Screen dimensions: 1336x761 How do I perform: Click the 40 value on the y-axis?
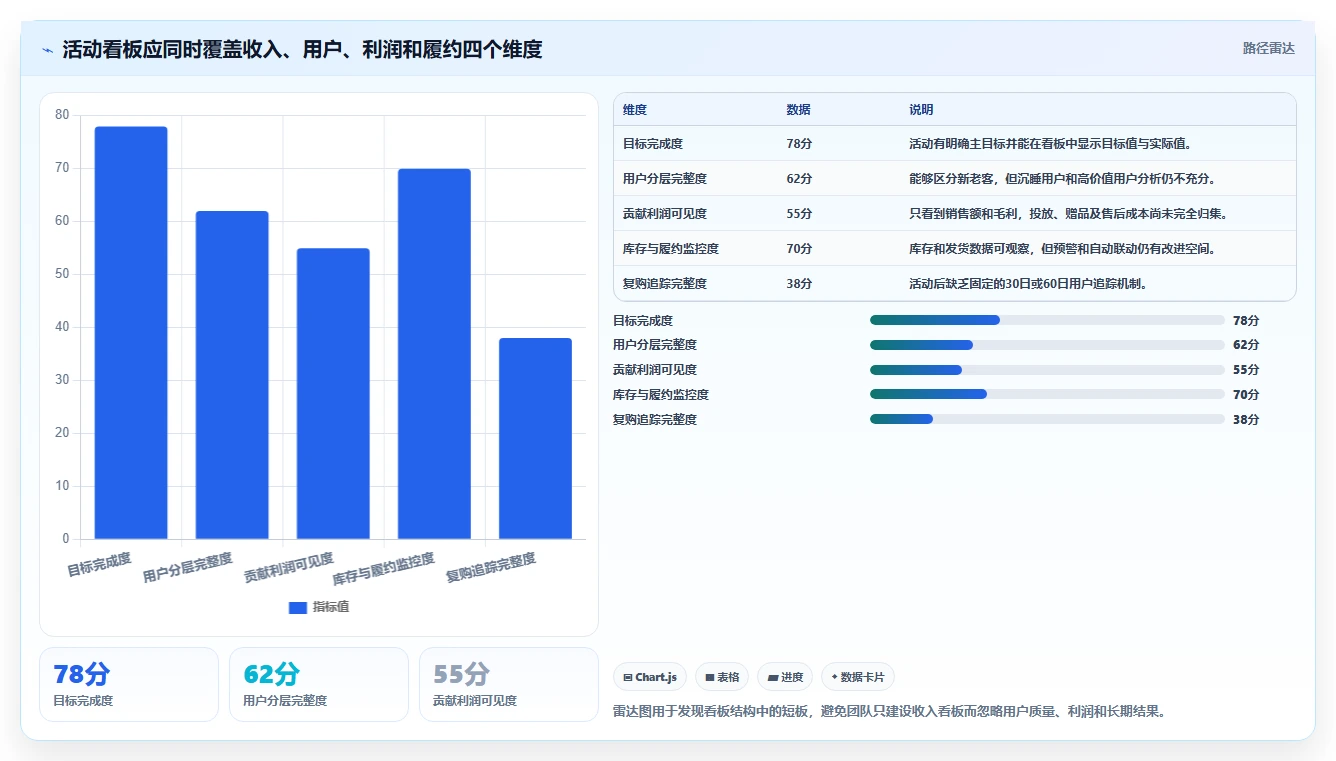[x=62, y=327]
